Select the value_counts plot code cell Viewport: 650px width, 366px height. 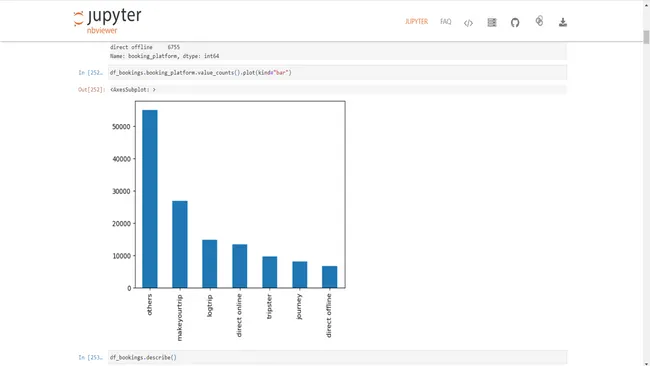tap(337, 73)
